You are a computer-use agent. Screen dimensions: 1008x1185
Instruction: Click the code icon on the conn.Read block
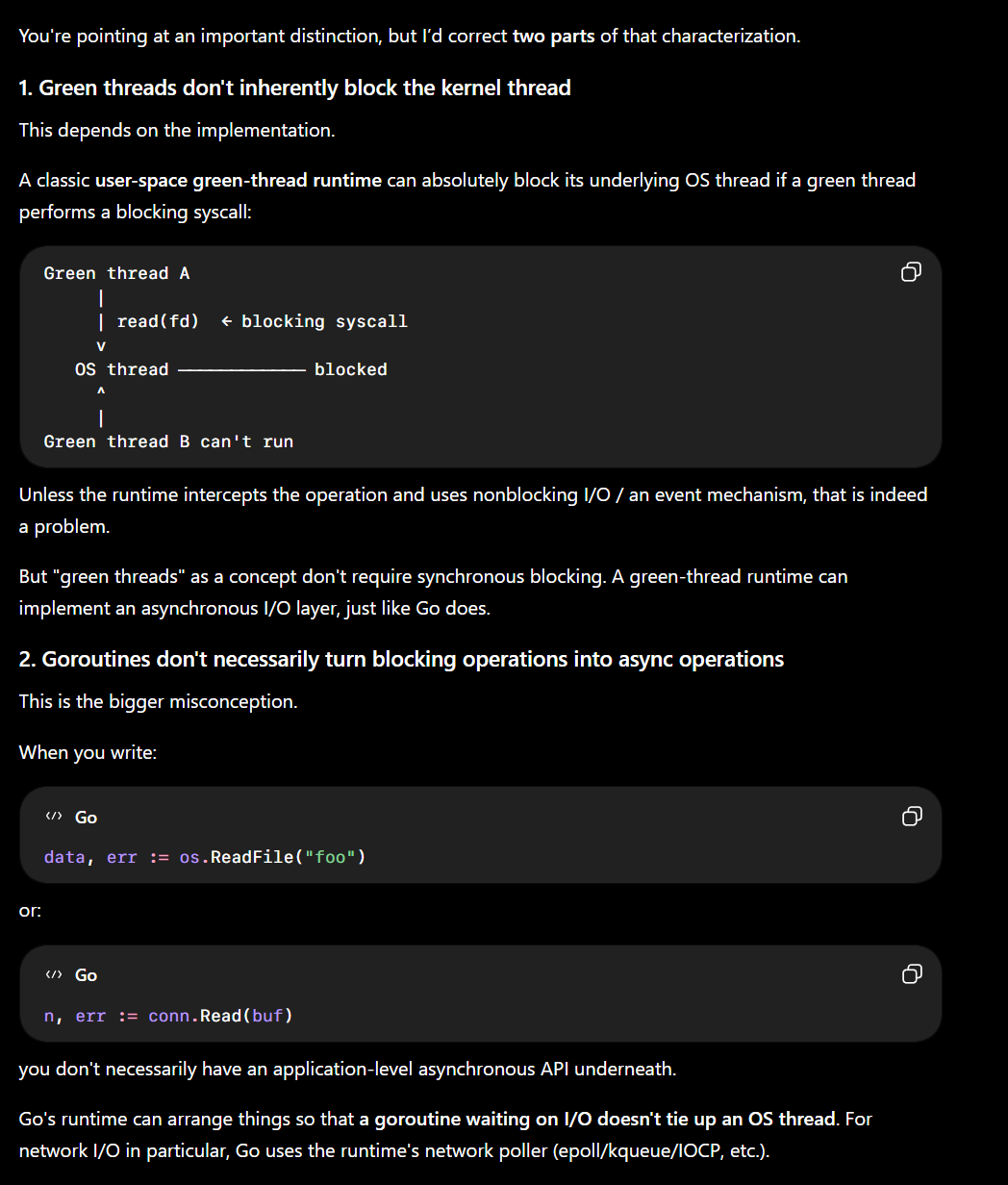coord(54,974)
